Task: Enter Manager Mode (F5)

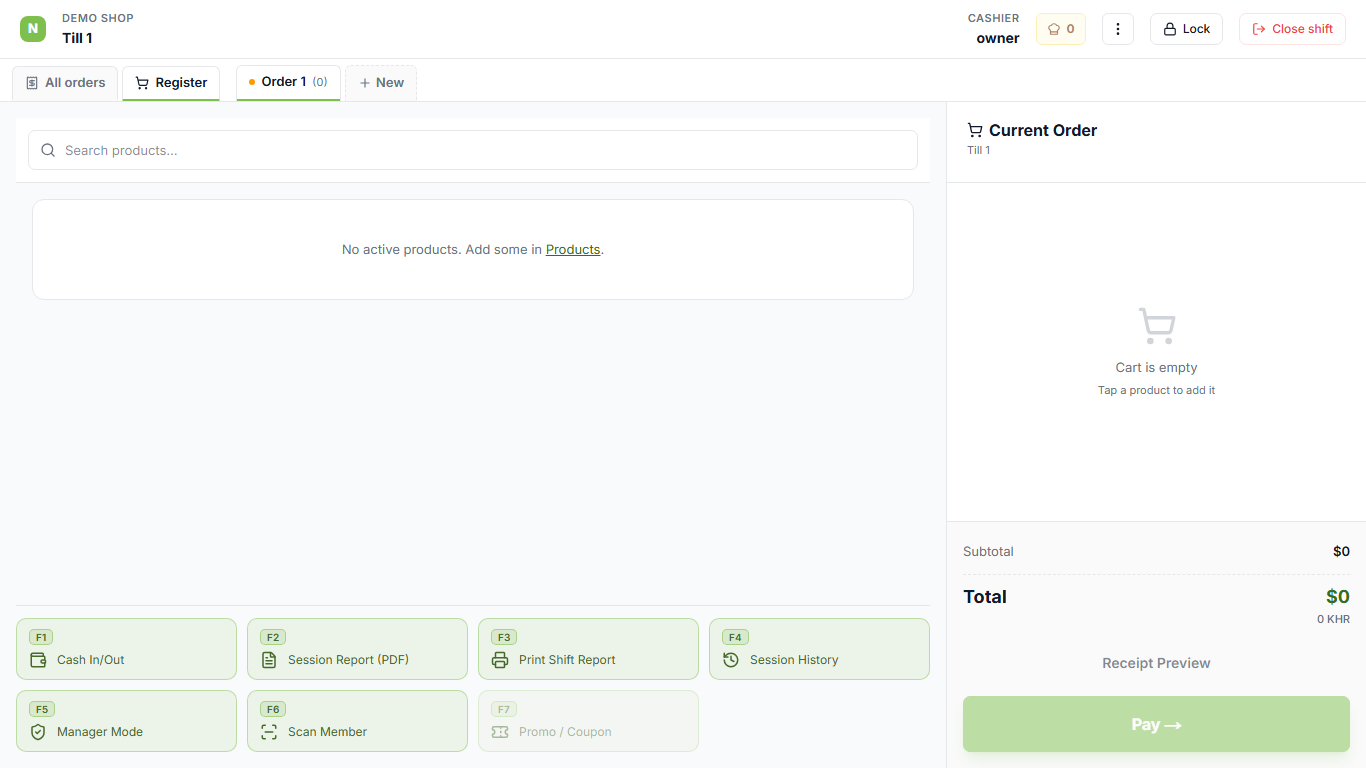Action: 127,721
